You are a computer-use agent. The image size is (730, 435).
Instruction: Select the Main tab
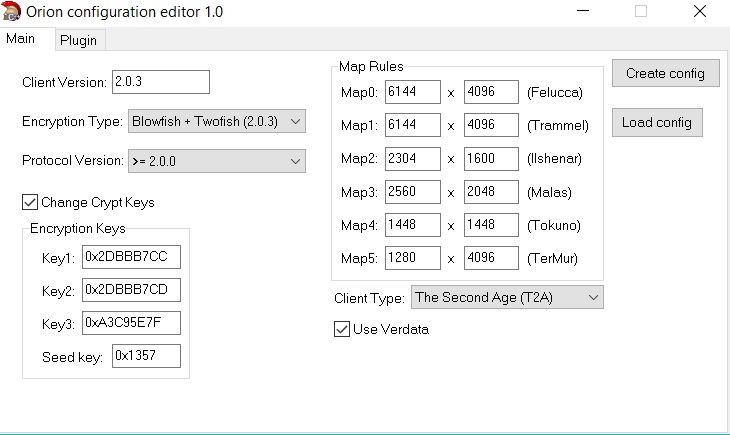(x=21, y=39)
